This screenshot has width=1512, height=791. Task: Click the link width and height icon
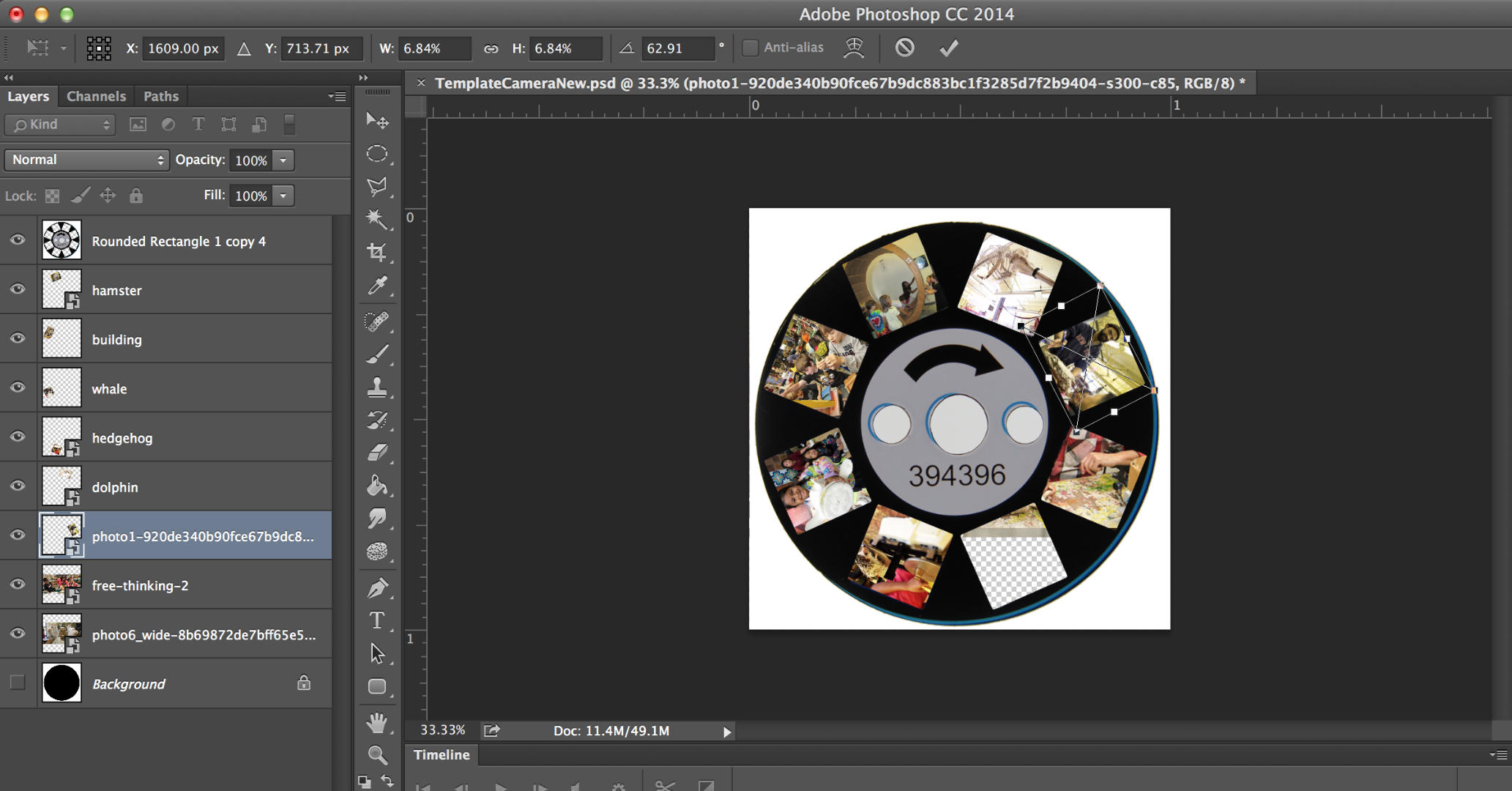(x=491, y=49)
